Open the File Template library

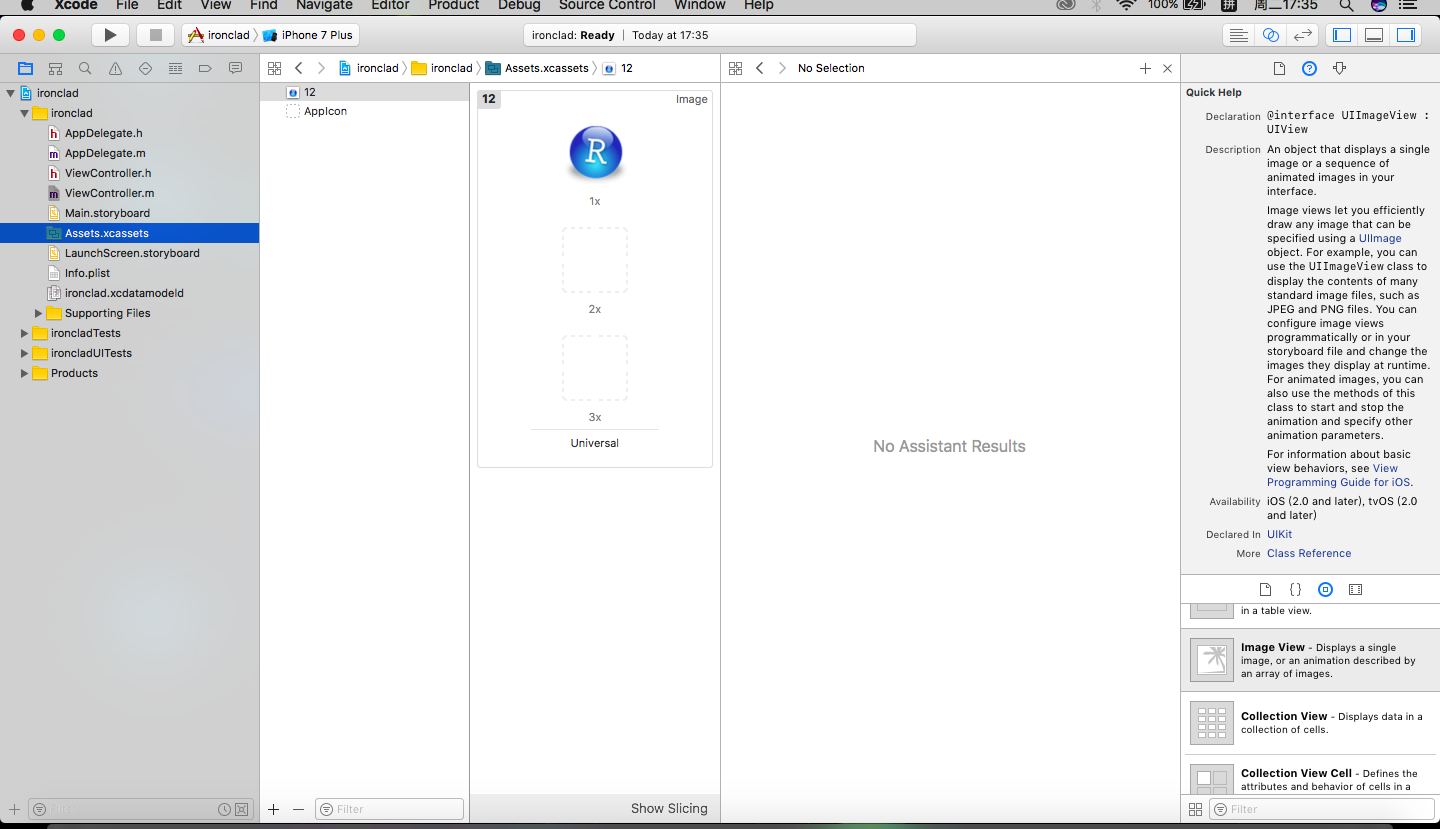(x=1265, y=589)
